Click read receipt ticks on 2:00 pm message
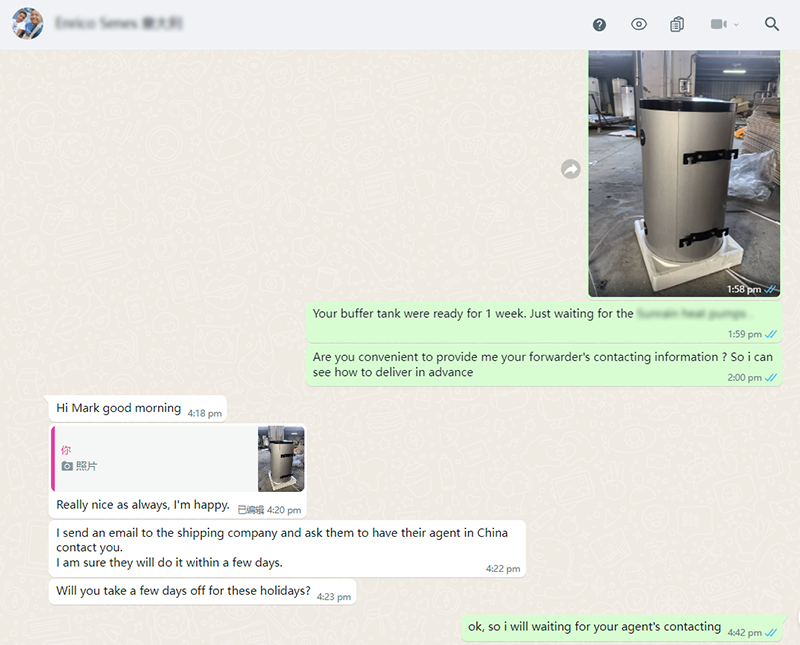Screen dimensions: 800x645 pyautogui.click(x=771, y=378)
